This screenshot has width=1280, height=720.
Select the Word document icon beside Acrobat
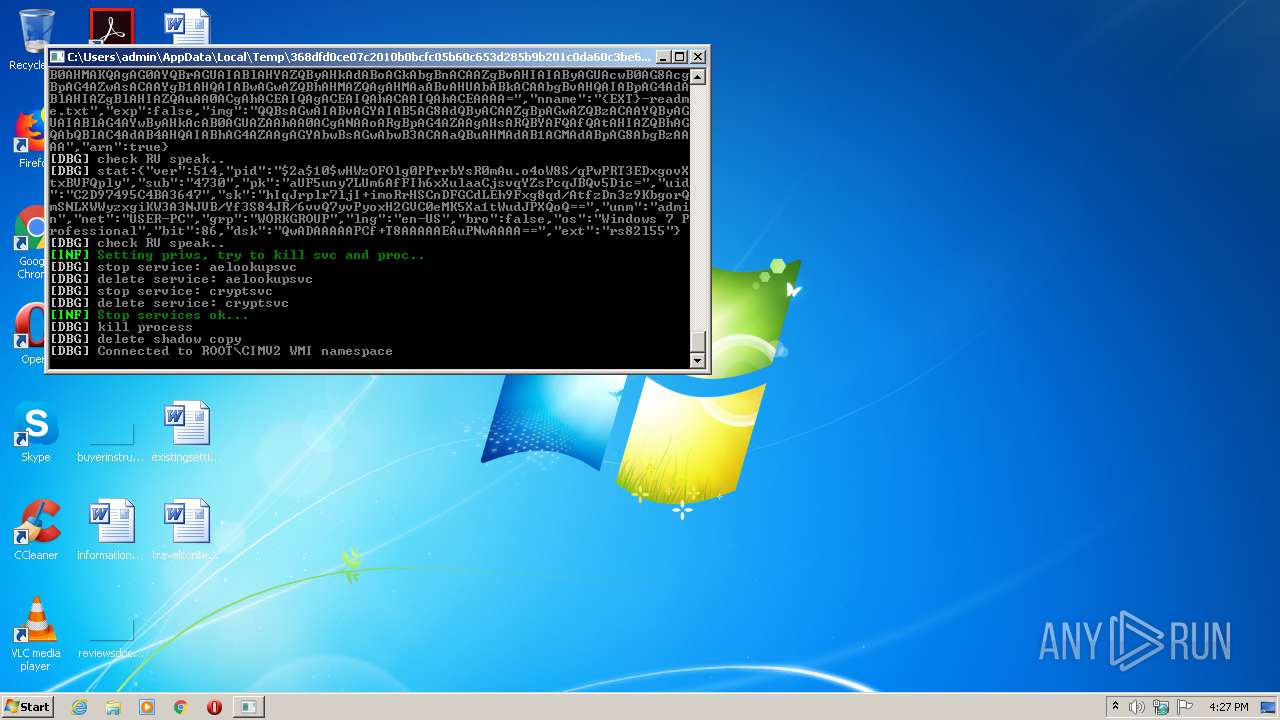click(186, 27)
